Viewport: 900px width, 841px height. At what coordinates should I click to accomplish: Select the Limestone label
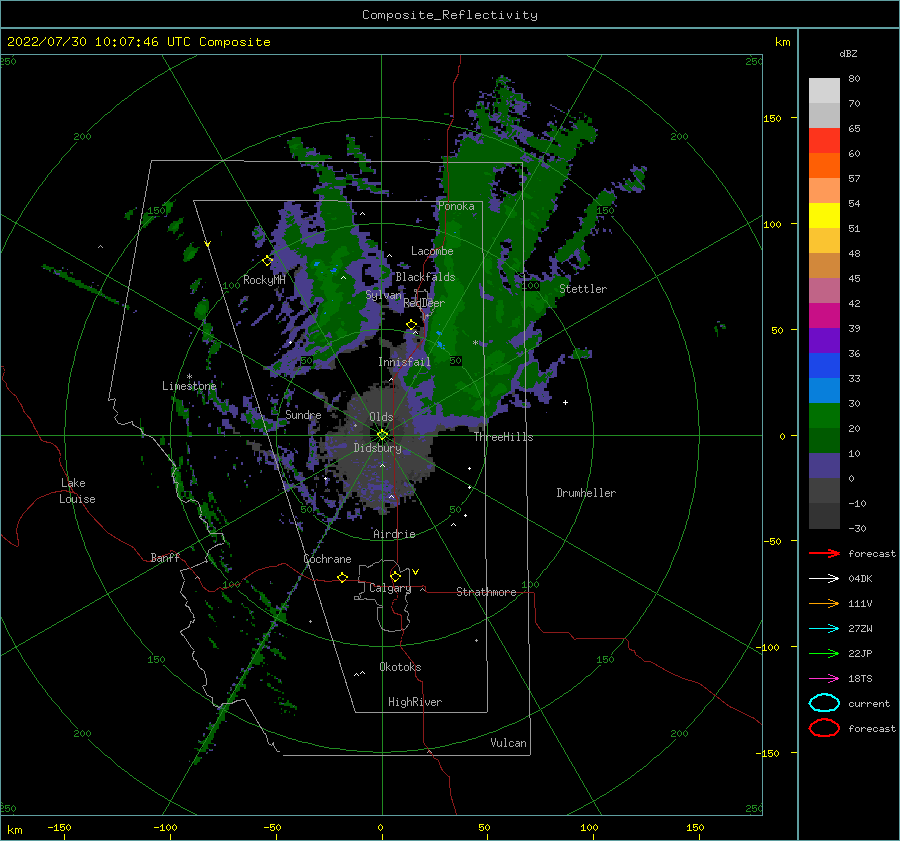[x=189, y=386]
